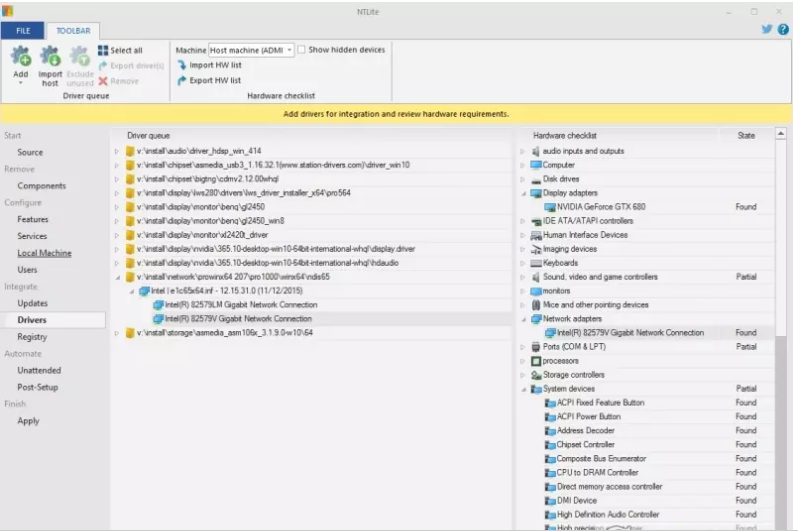Go to the Apply page
This screenshot has width=798, height=531.
28,421
